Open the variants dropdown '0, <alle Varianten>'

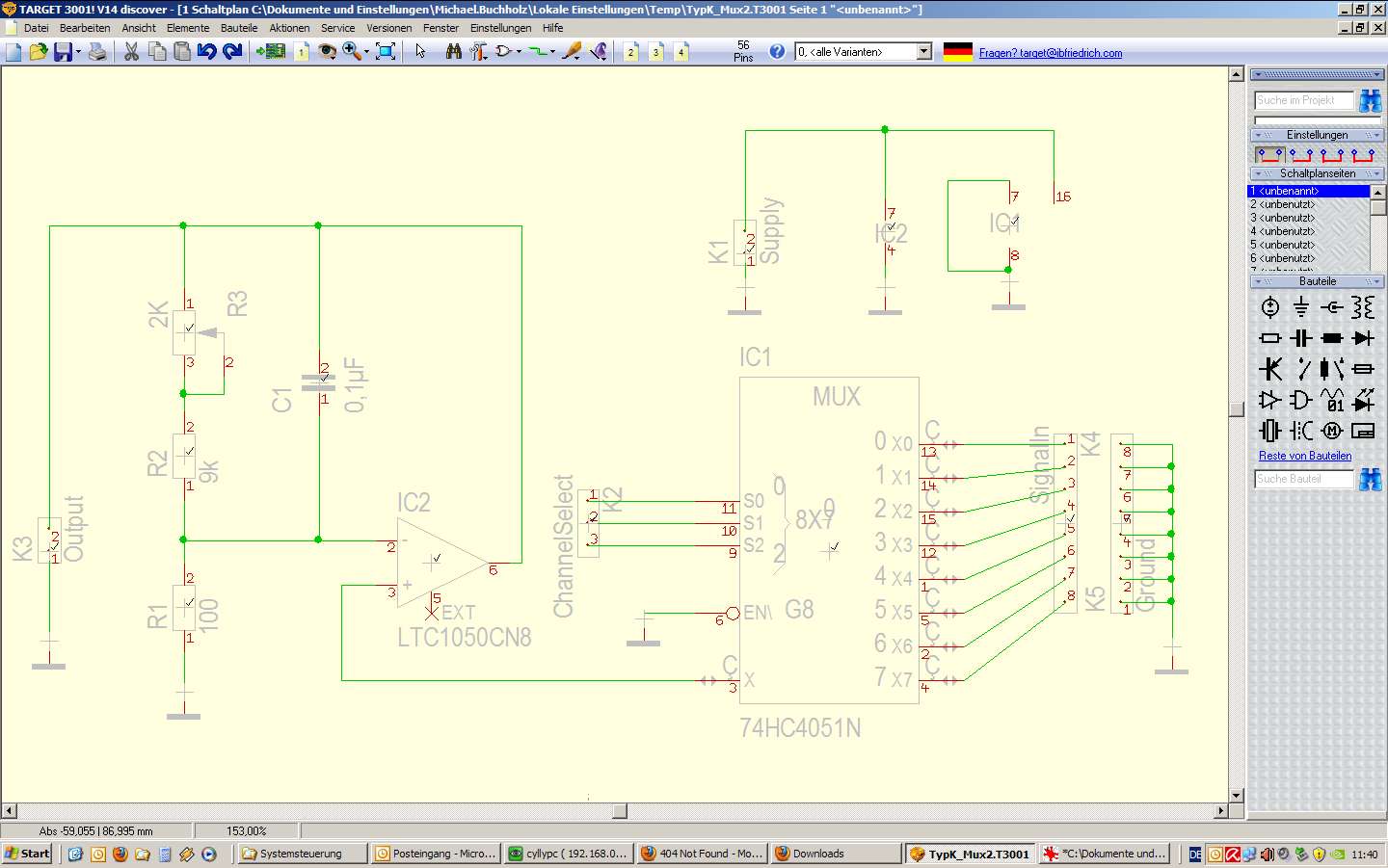924,52
